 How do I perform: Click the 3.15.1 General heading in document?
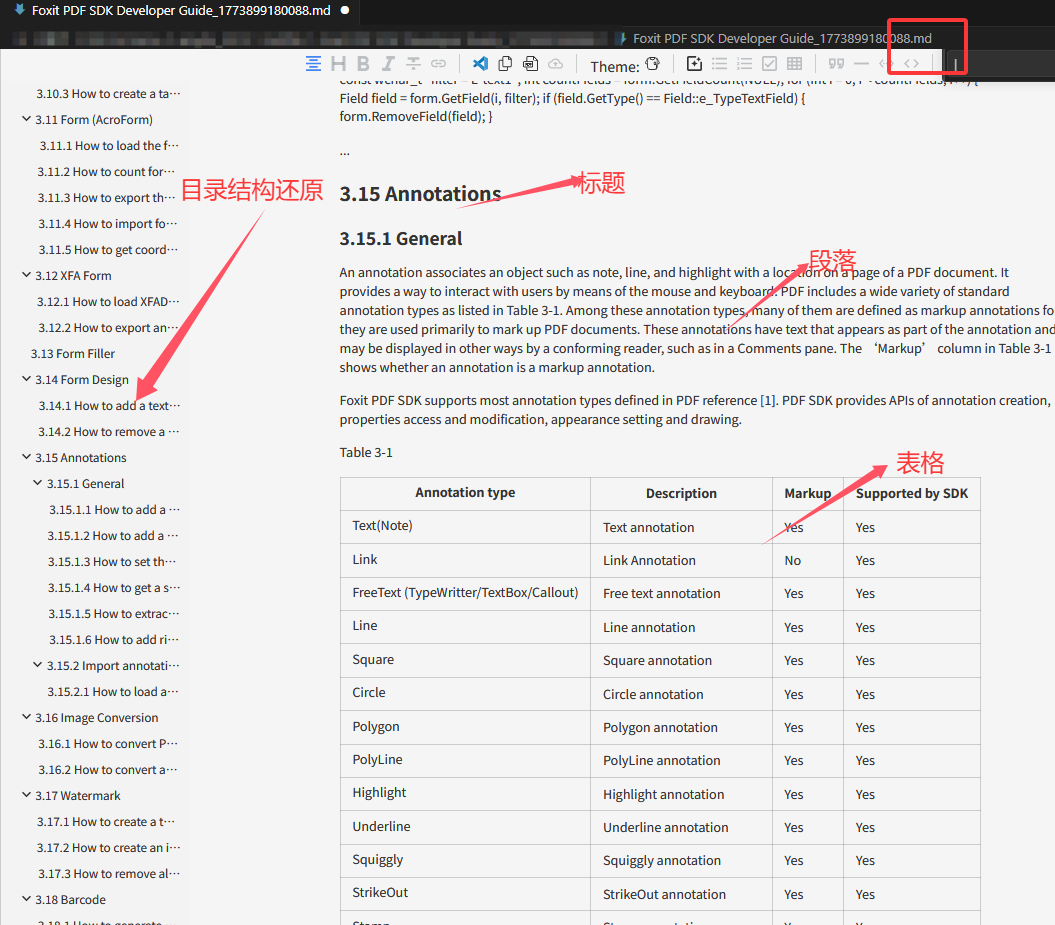[x=401, y=239]
